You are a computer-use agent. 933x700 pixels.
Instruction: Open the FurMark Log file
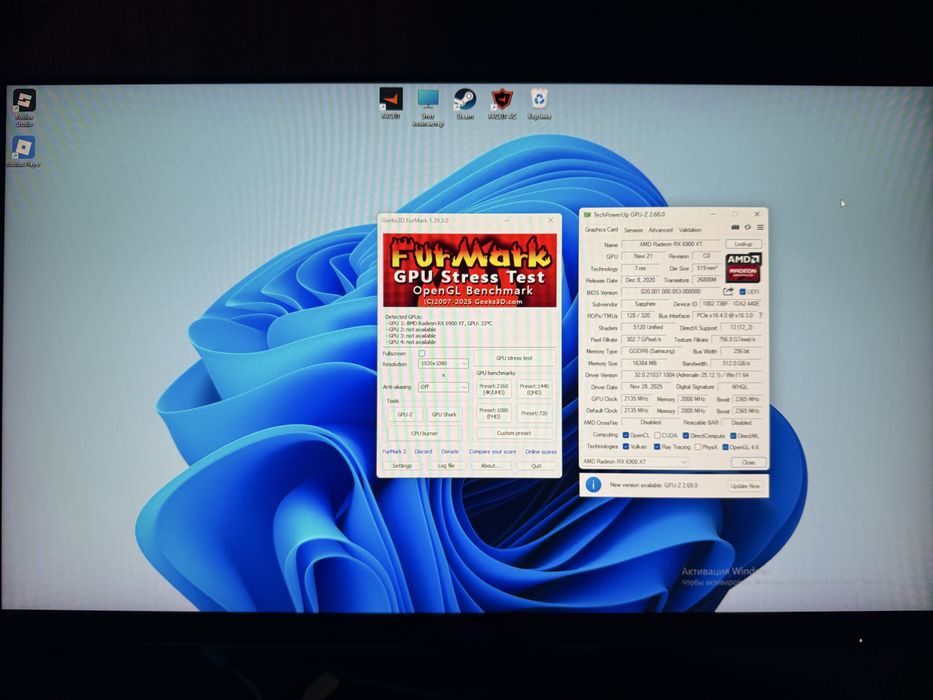coord(446,465)
